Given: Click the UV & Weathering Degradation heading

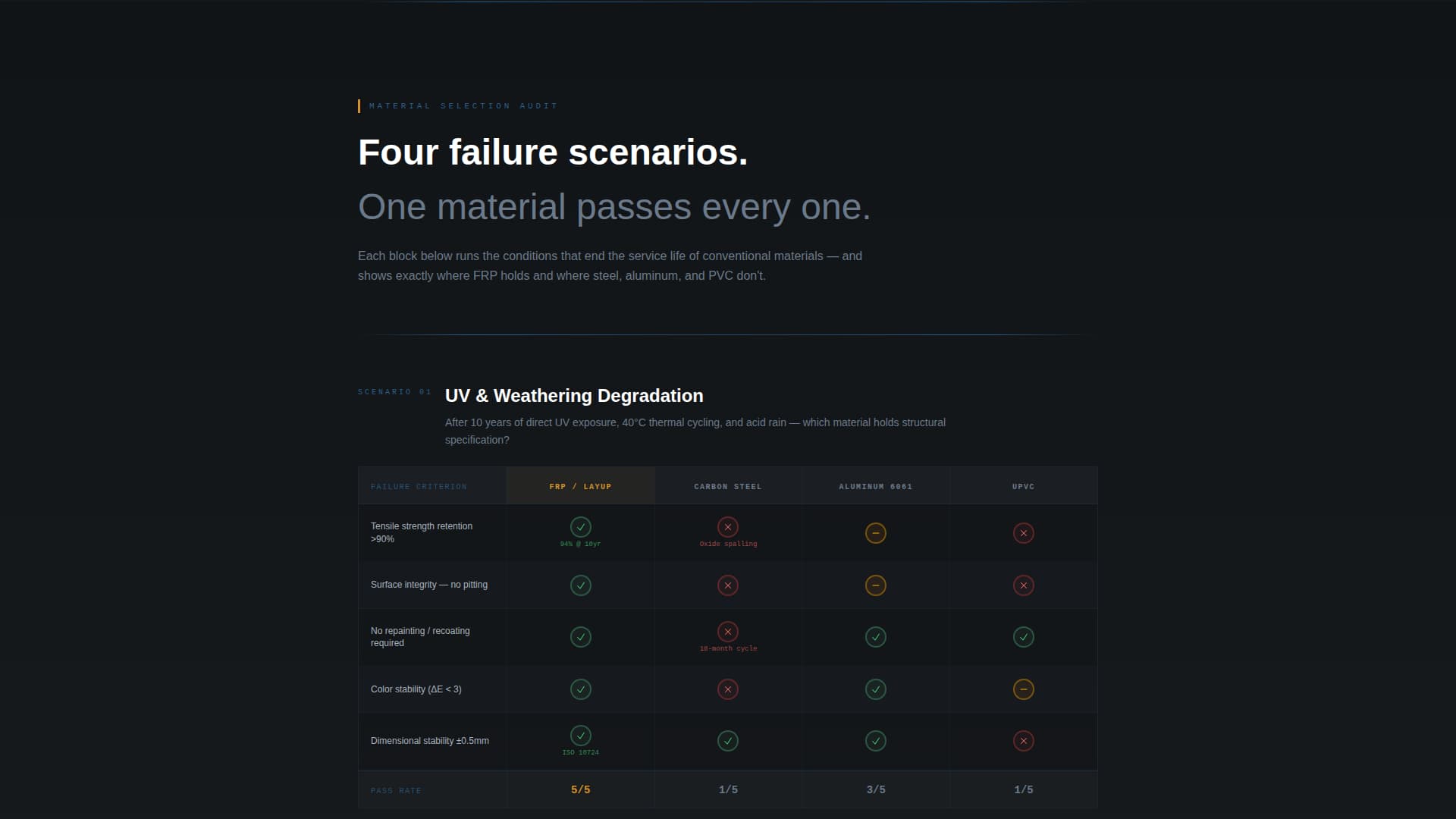Looking at the screenshot, I should coord(574,396).
